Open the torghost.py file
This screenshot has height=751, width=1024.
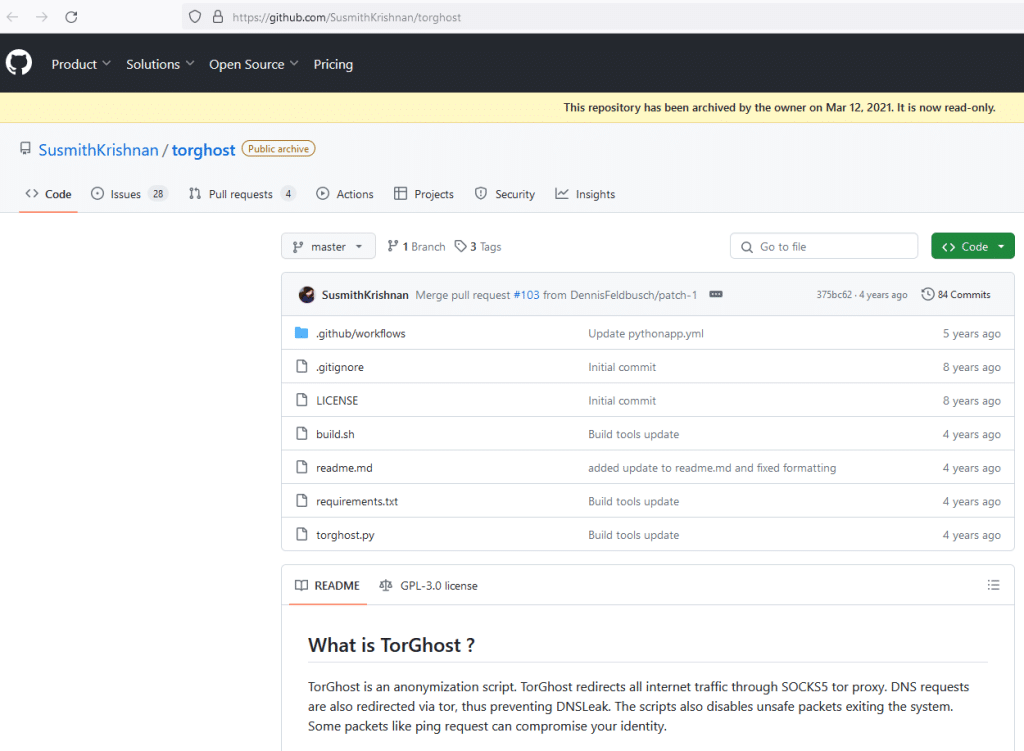345,535
